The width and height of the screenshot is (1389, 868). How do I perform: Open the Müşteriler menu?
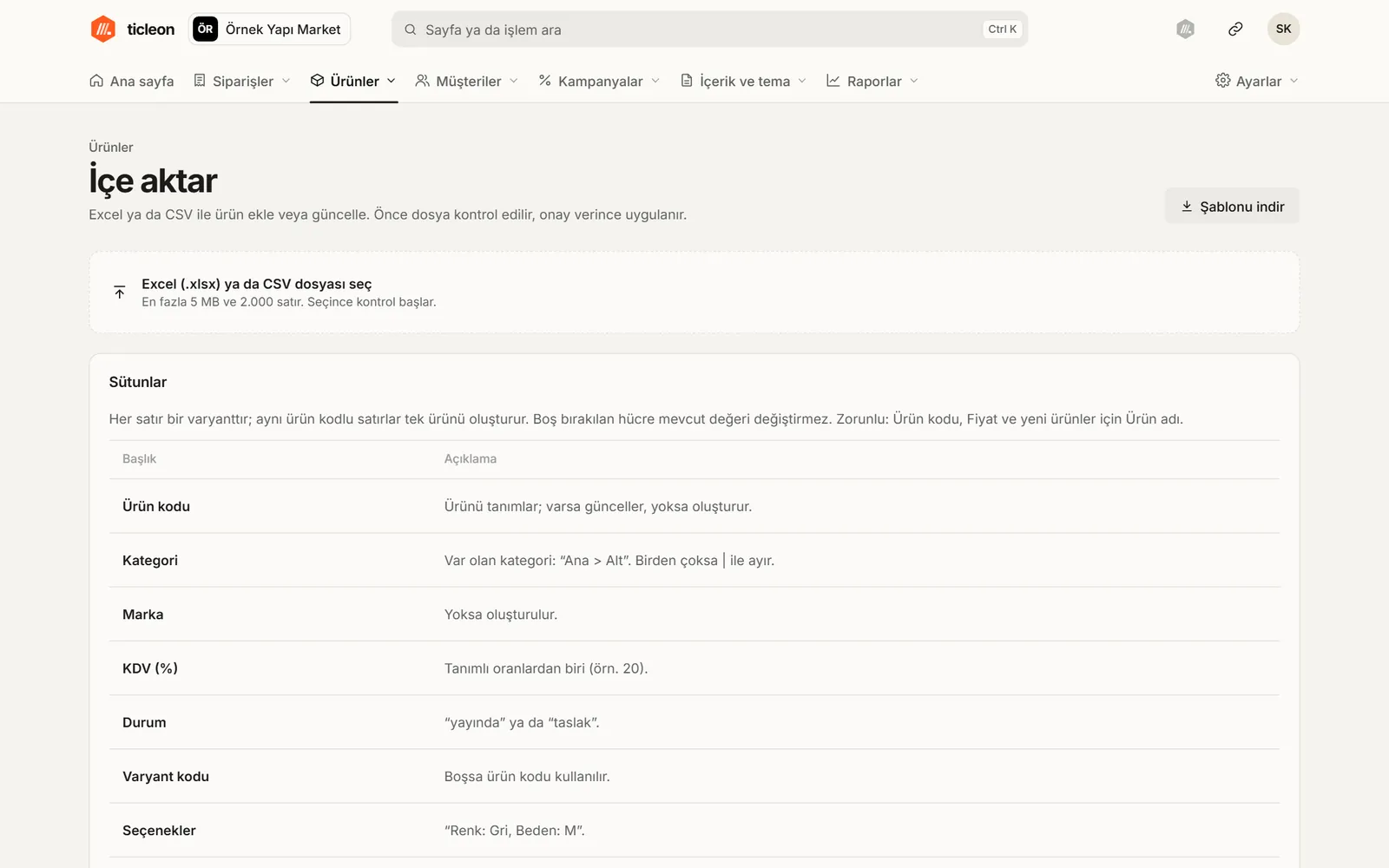pyautogui.click(x=467, y=81)
